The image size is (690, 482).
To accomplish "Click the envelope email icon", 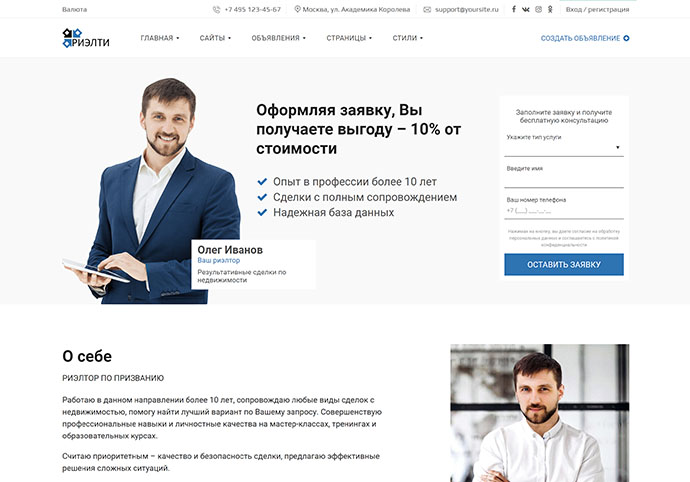I will [427, 9].
